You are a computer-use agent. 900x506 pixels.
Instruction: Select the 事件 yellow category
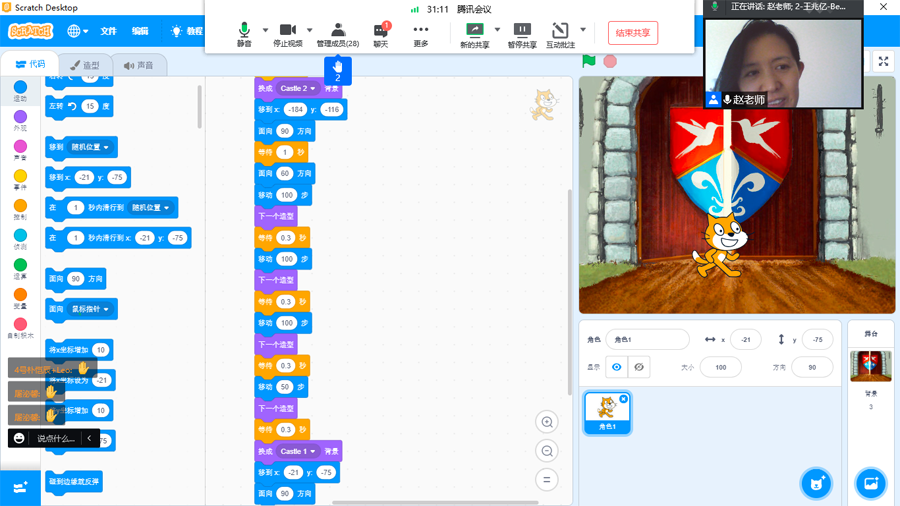coord(20,180)
